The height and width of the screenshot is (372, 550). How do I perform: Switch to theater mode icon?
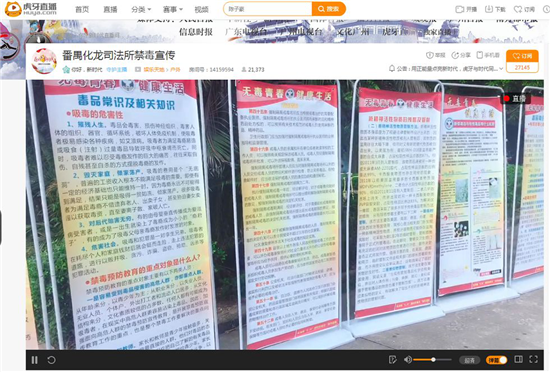[518, 359]
